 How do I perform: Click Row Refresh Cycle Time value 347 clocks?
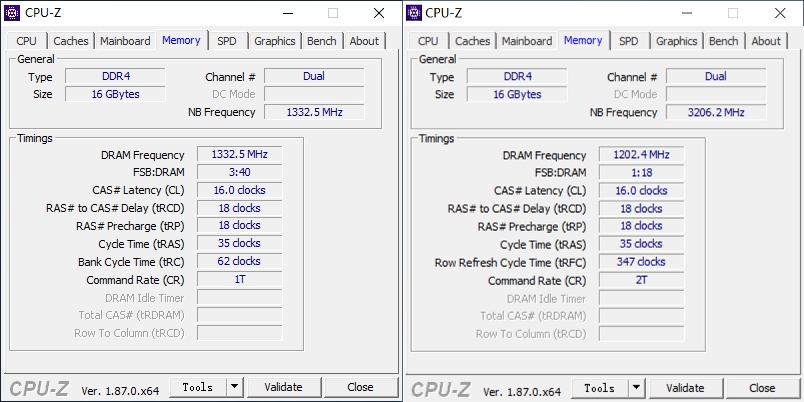point(641,262)
